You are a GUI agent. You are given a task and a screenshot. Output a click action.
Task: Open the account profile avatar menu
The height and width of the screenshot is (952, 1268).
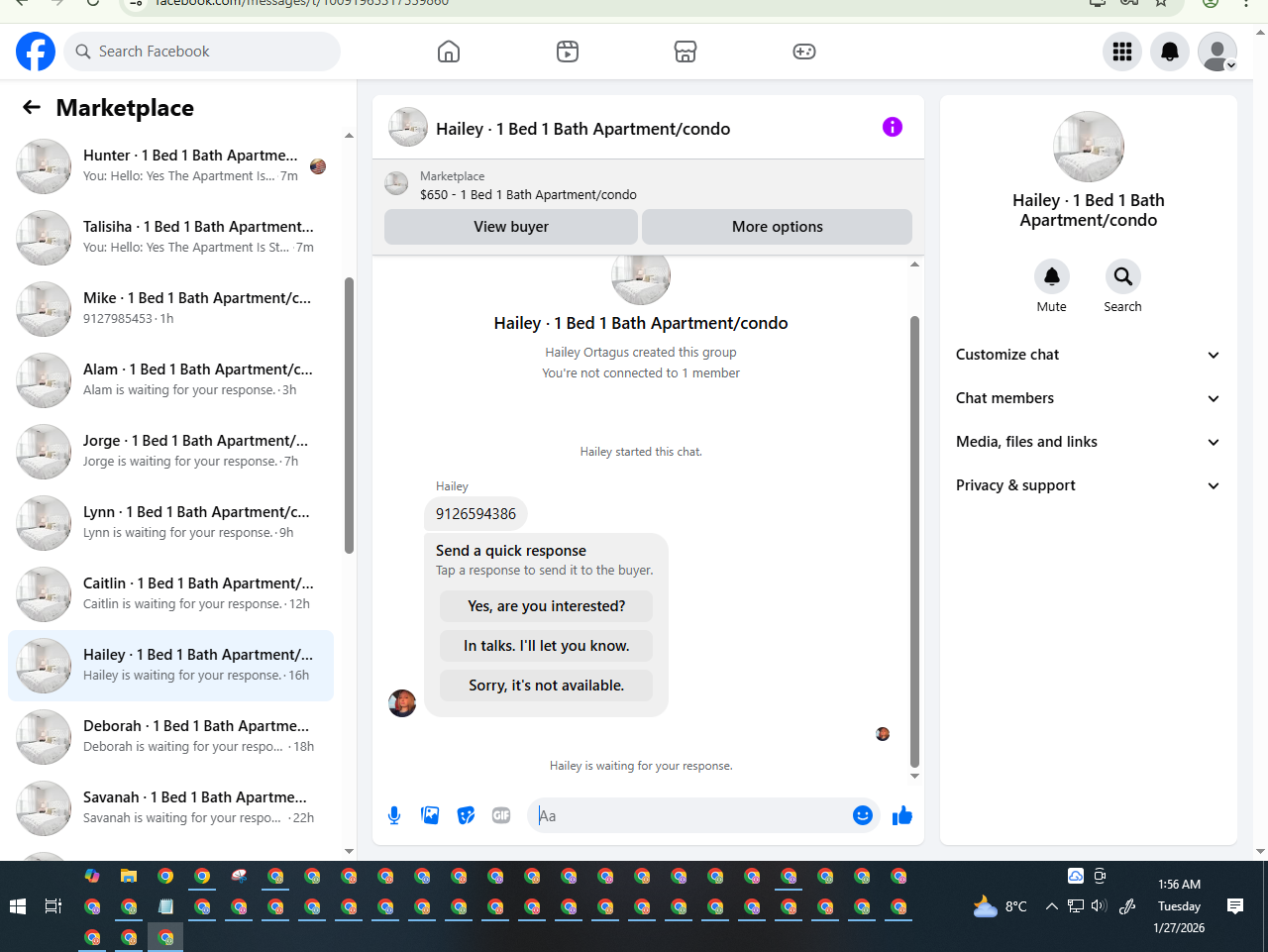tap(1217, 52)
